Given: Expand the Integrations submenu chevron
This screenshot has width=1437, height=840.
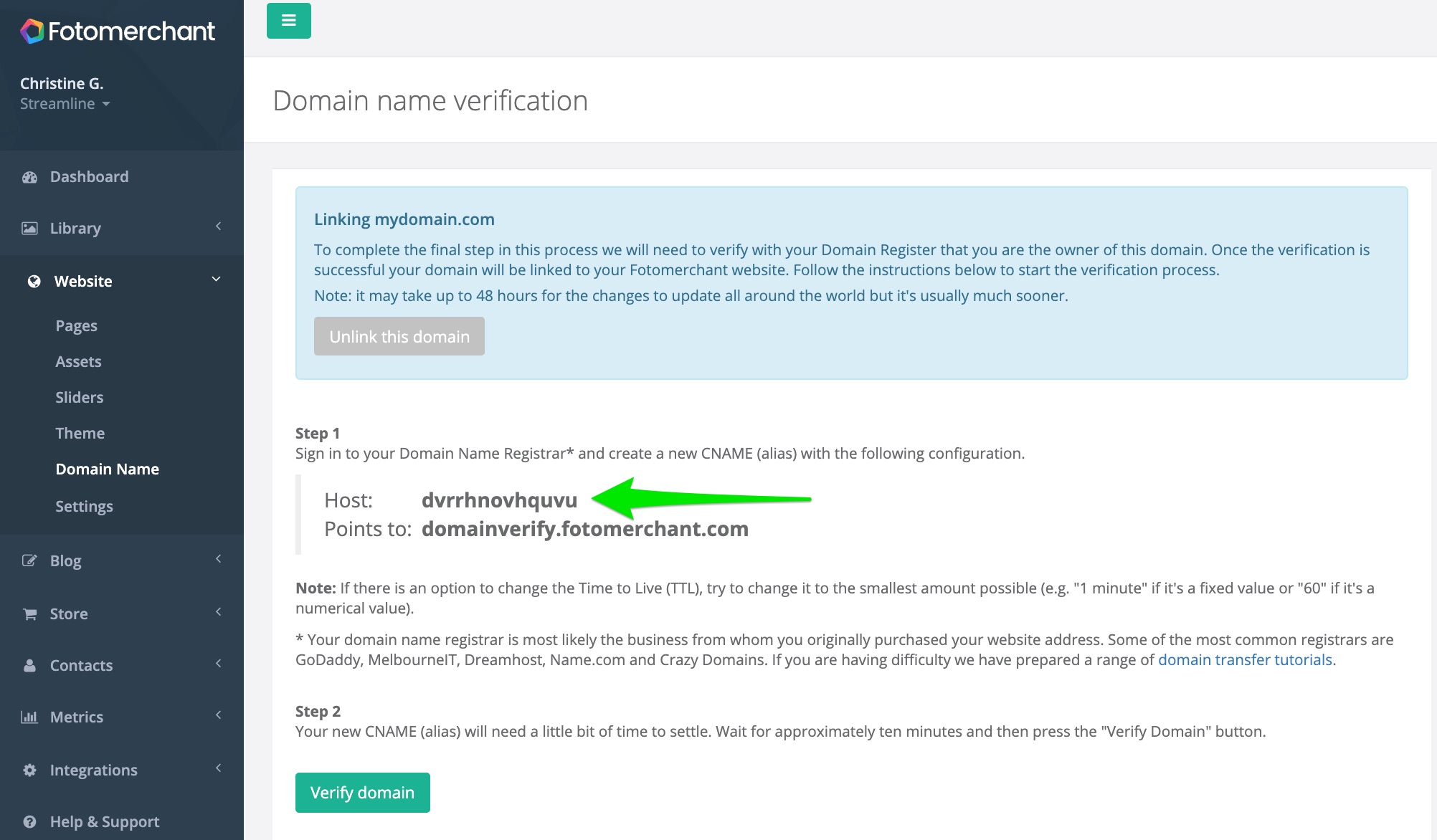Looking at the screenshot, I should 218,768.
